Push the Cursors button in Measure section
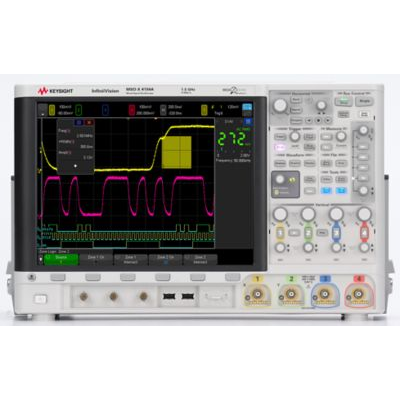 click(326, 137)
